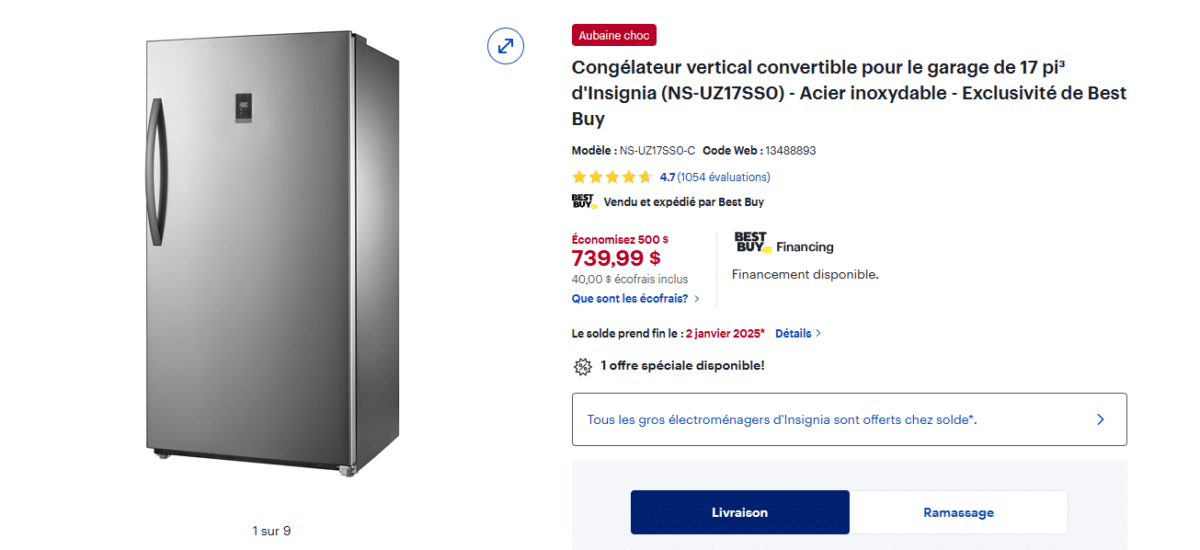Click the five-star rating icons
The height and width of the screenshot is (550, 1200).
[612, 177]
